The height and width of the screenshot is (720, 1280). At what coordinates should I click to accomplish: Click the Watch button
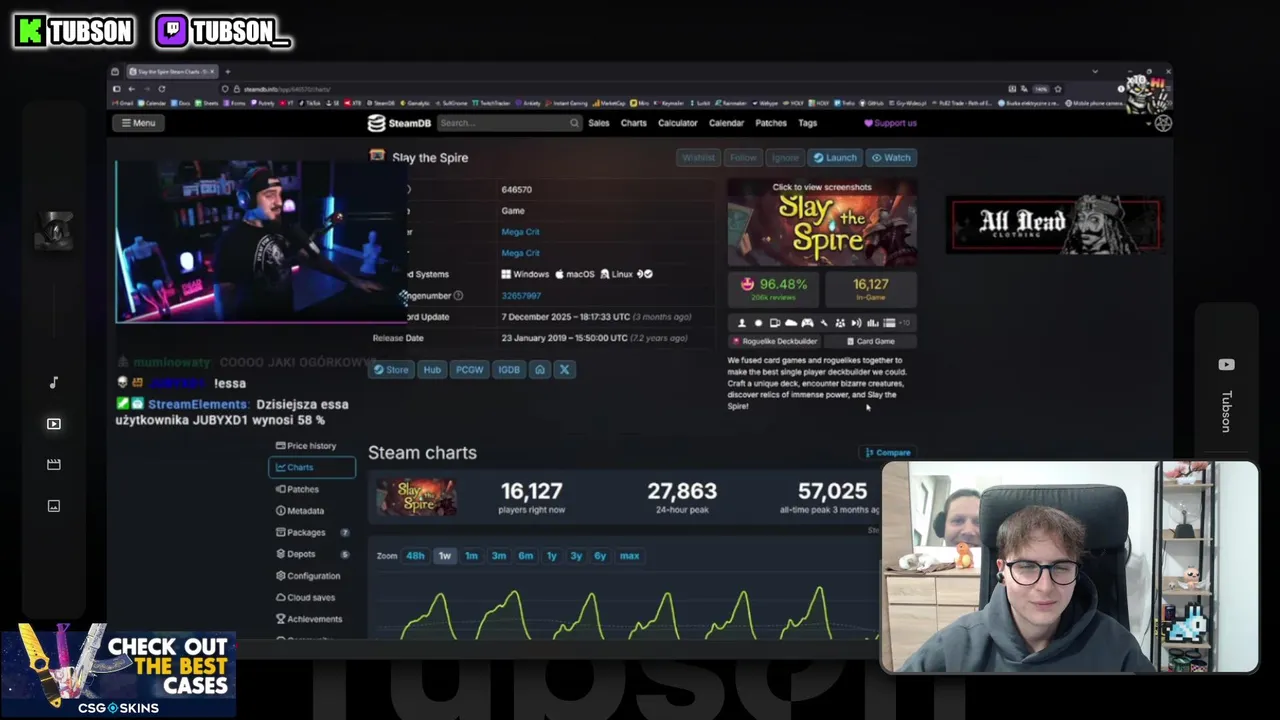pyautogui.click(x=891, y=157)
